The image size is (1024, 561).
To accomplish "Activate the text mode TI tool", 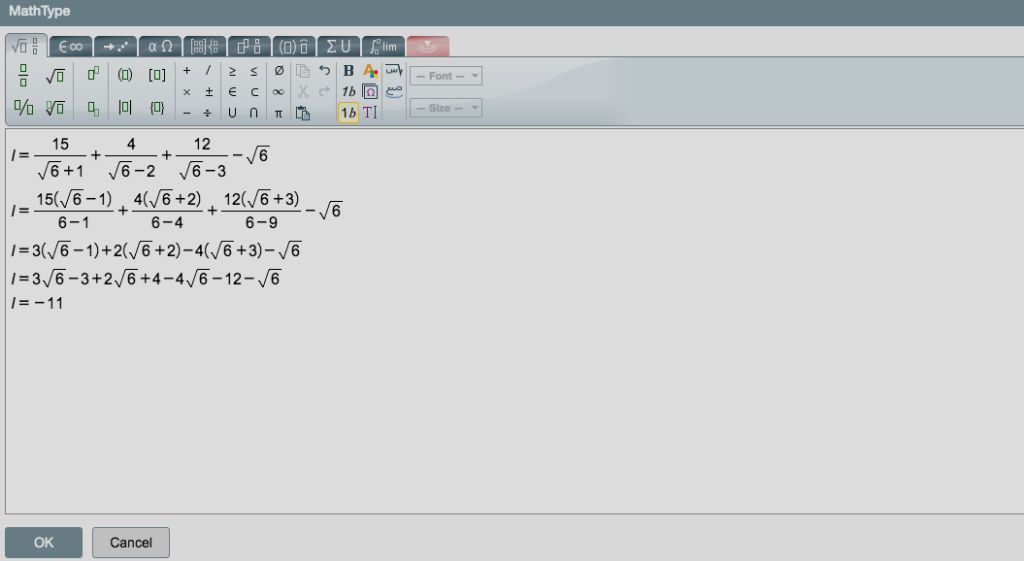I will click(x=370, y=112).
